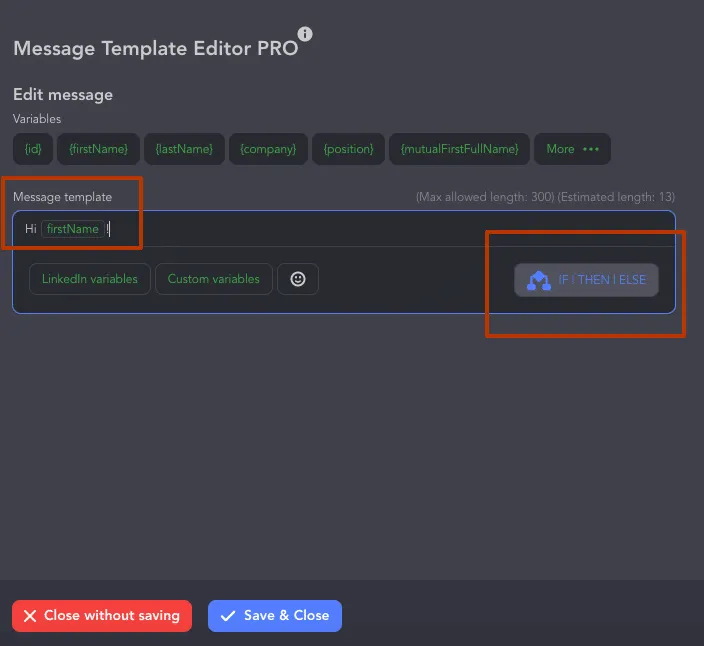Click the info icon beside the editor title
704x646 pixels.
point(305,34)
